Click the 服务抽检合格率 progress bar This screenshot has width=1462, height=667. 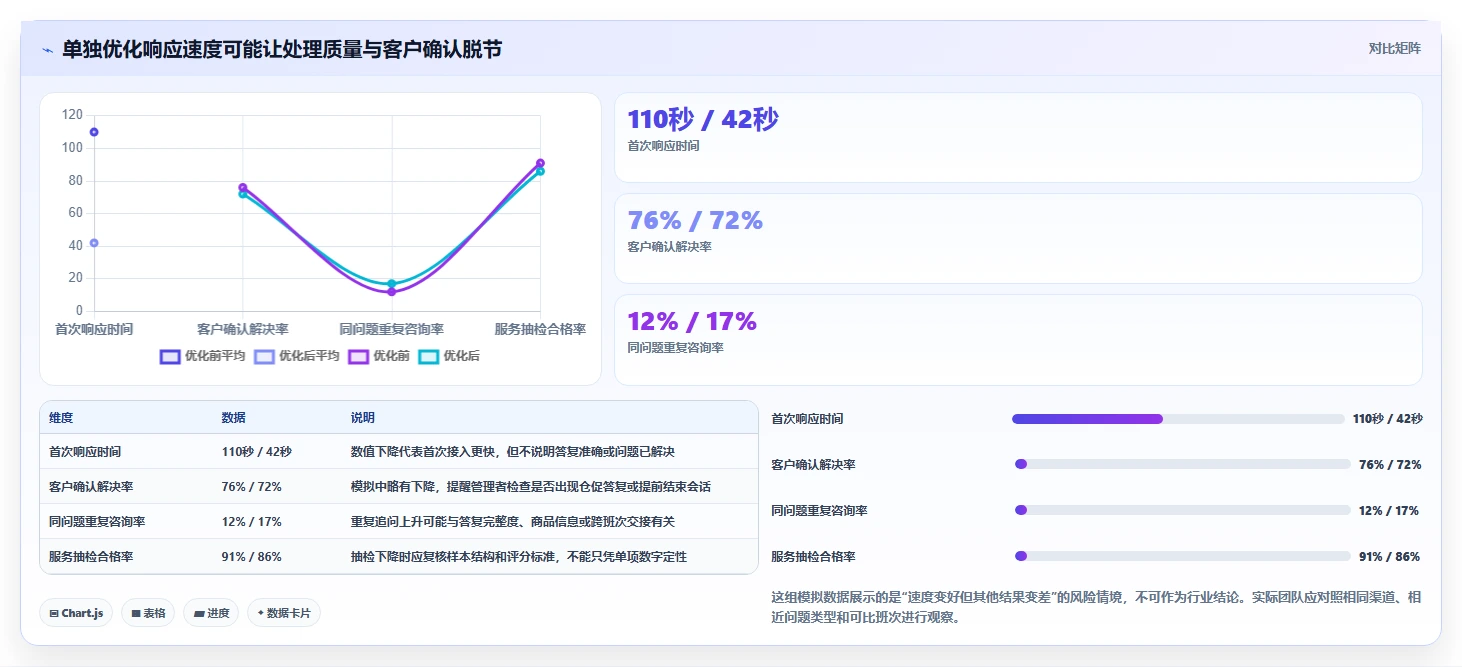[x=1183, y=556]
